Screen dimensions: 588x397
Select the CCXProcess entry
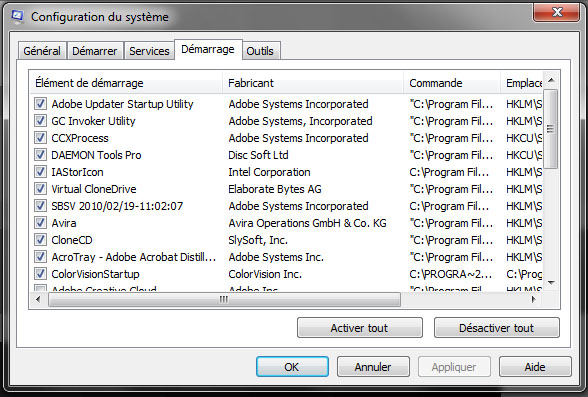pos(80,138)
